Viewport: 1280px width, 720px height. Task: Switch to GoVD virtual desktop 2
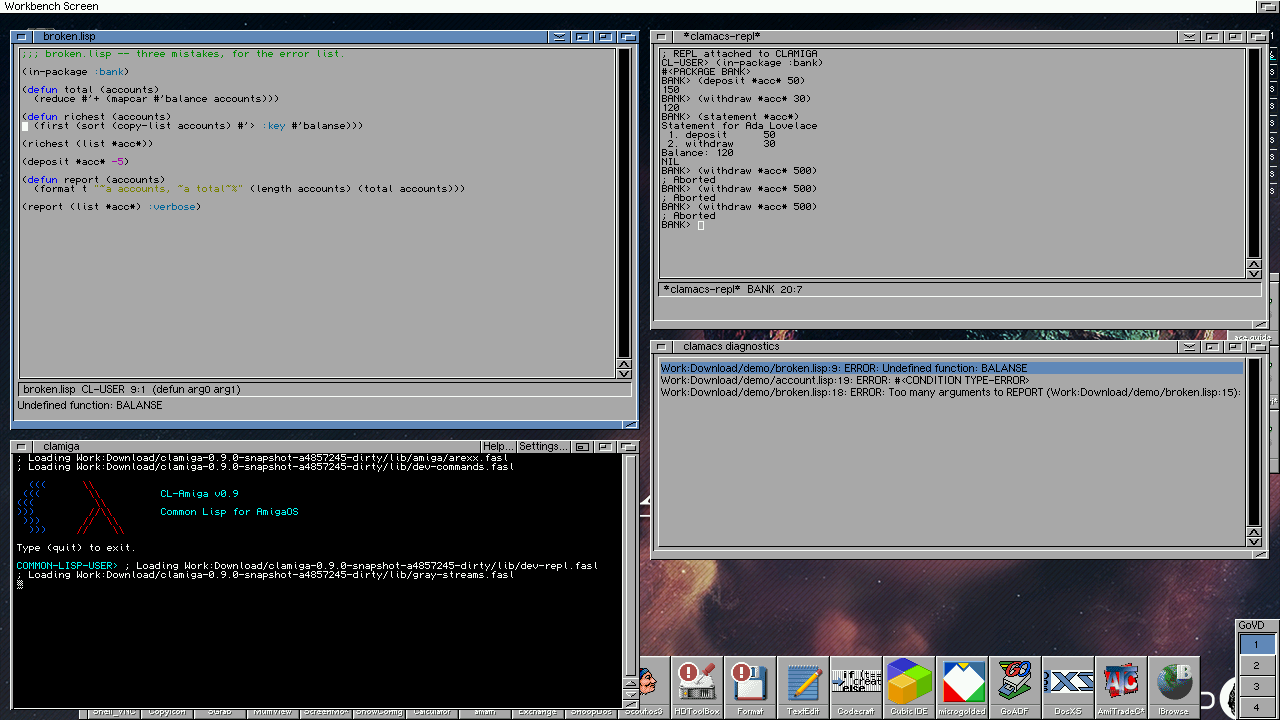coord(1257,666)
